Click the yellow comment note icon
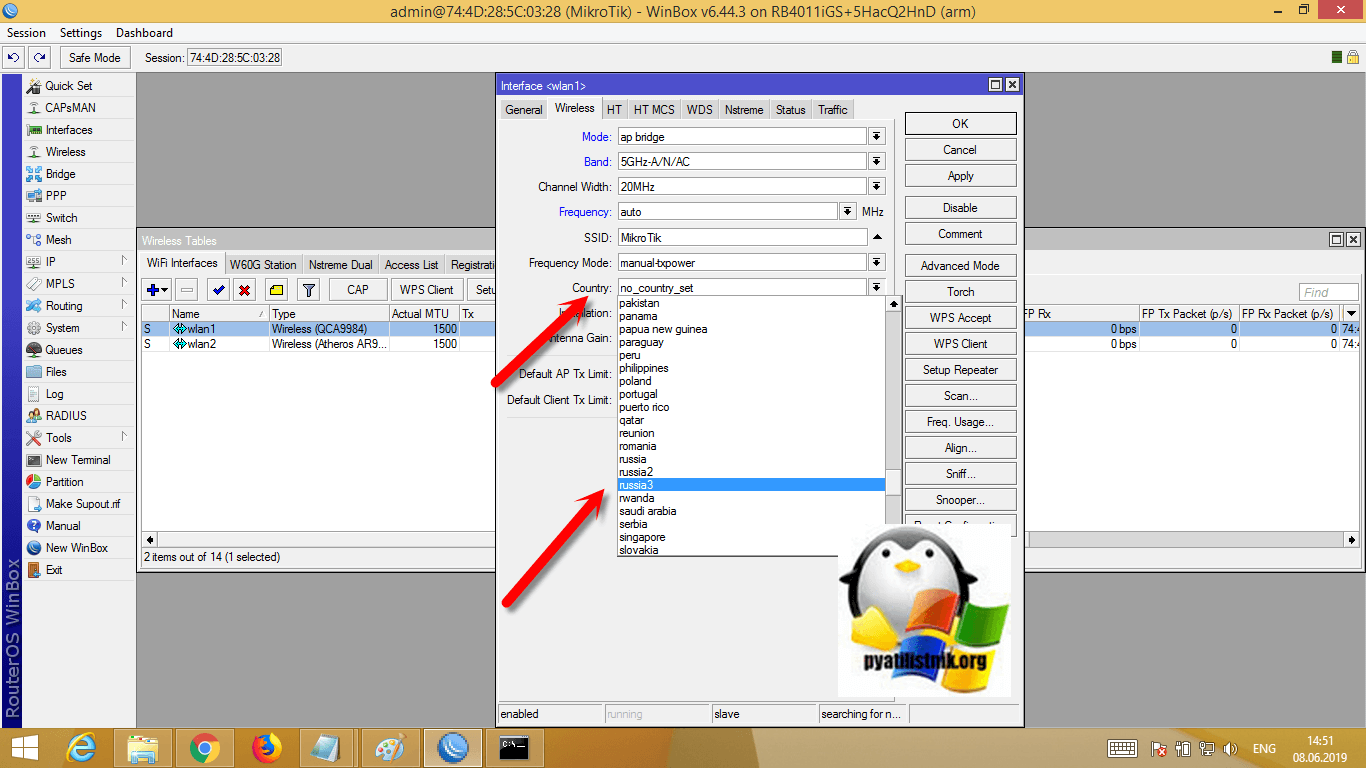This screenshot has width=1366, height=768. pos(277,290)
